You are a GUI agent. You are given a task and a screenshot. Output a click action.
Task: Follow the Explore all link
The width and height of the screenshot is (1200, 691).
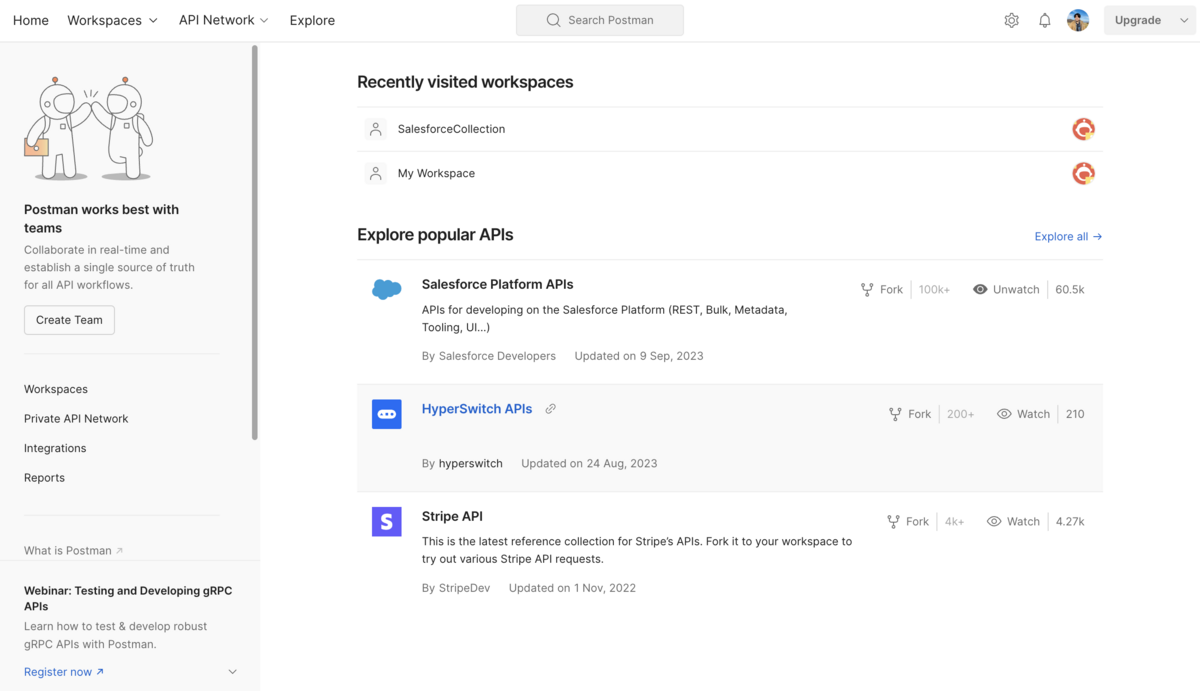(x=1068, y=236)
